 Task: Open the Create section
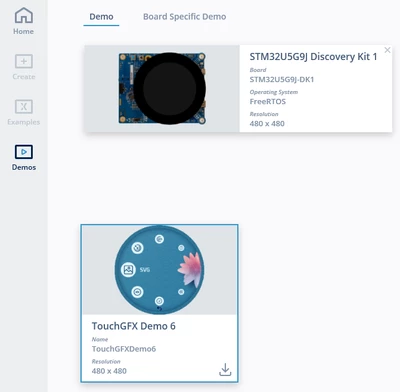[x=24, y=67]
